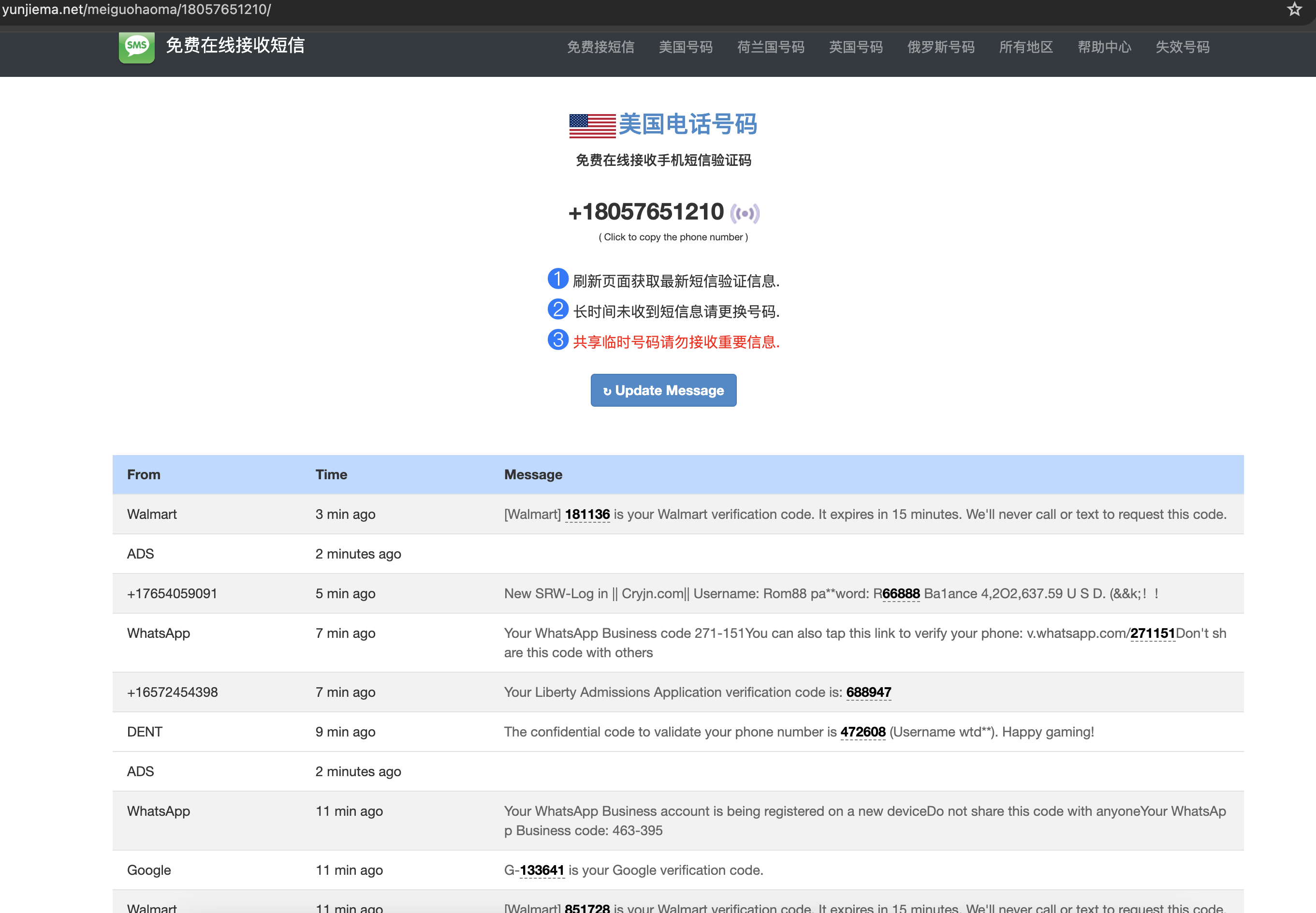Go to 荷兰国号码 navigation item

click(770, 47)
